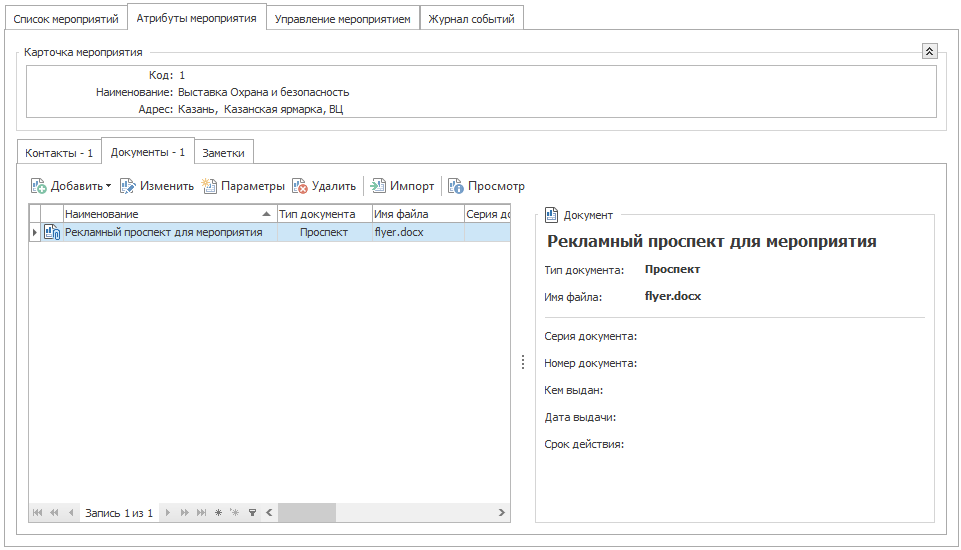The width and height of the screenshot is (961, 550).
Task: Go to the previous page of records
Action: click(x=55, y=513)
